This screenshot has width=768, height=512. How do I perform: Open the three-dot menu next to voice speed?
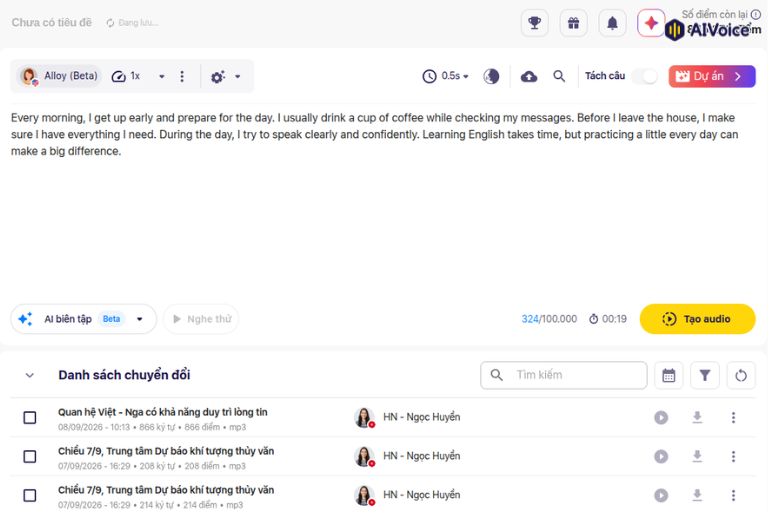click(182, 76)
